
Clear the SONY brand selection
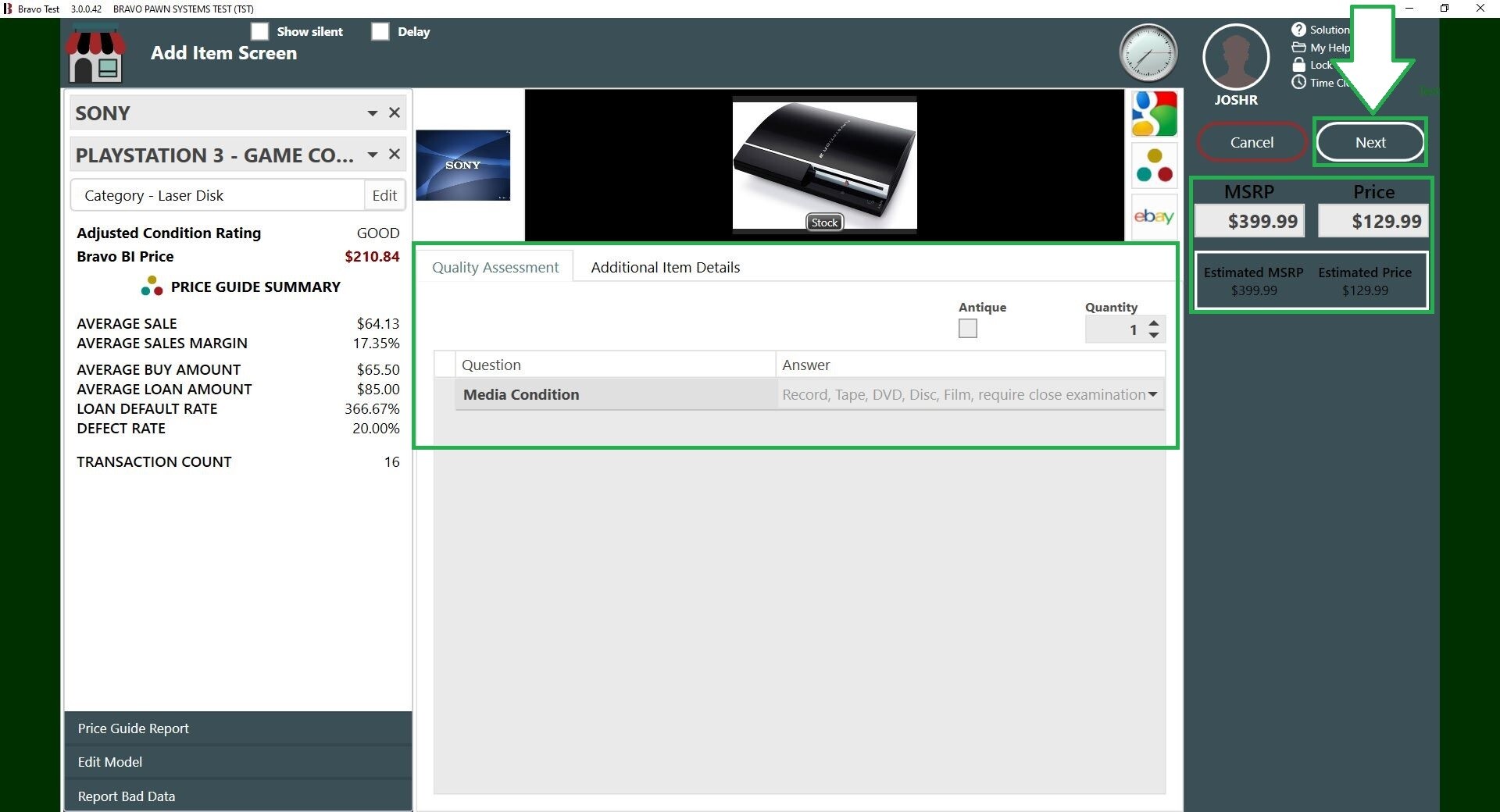395,112
